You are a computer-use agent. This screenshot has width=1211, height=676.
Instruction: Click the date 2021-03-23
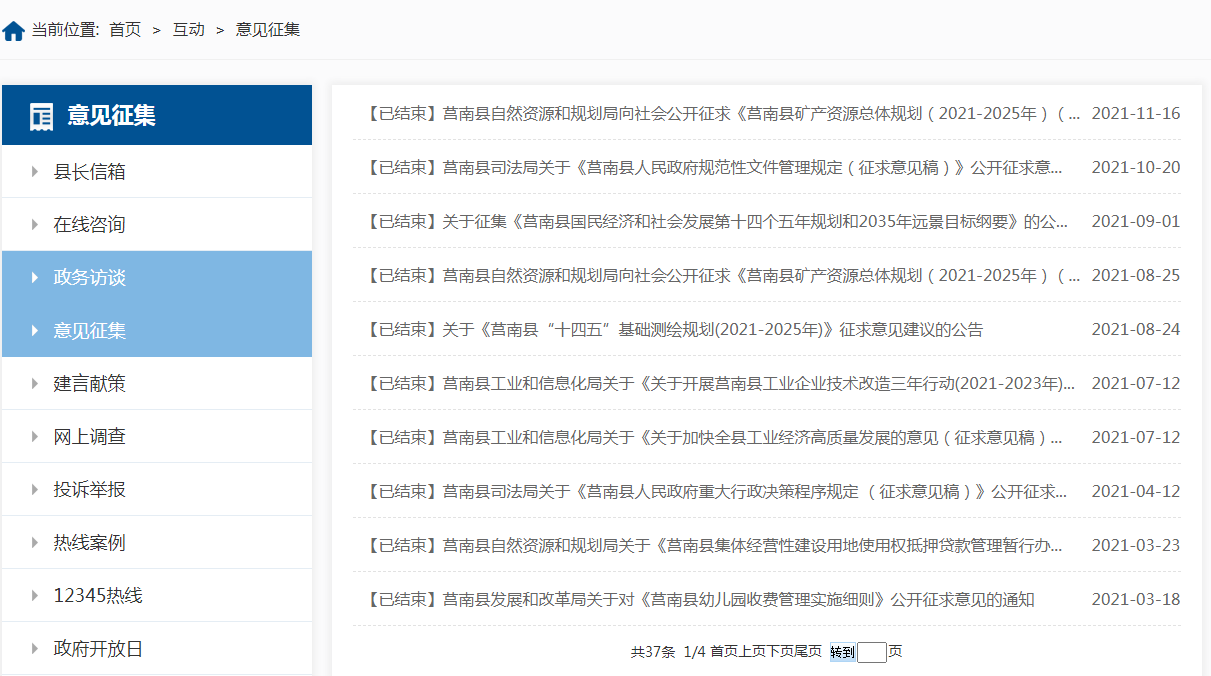(1135, 545)
